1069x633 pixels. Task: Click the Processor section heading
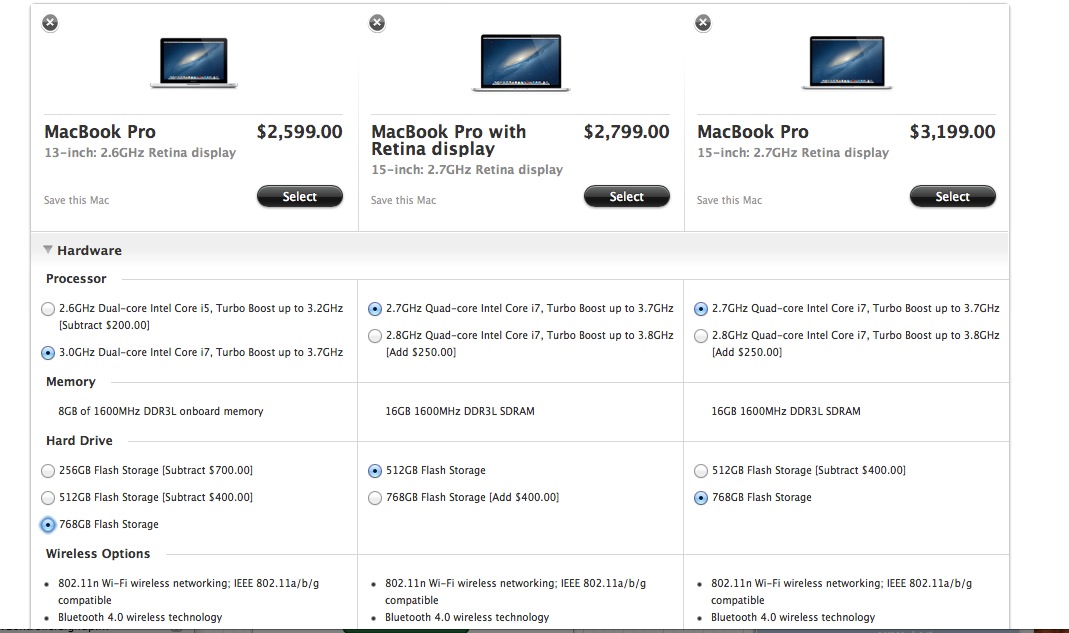click(x=76, y=278)
